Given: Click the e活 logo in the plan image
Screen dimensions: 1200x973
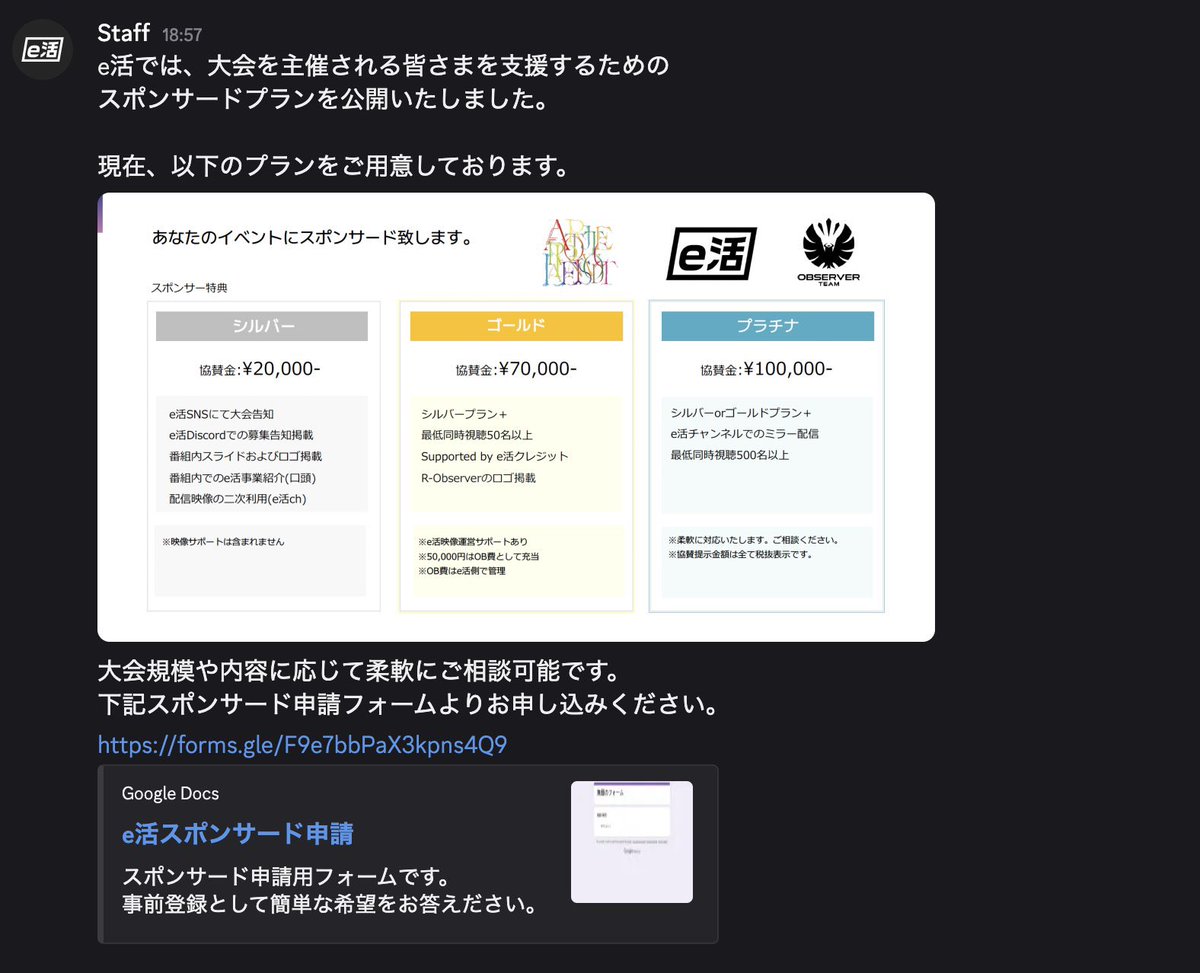Looking at the screenshot, I should (711, 253).
